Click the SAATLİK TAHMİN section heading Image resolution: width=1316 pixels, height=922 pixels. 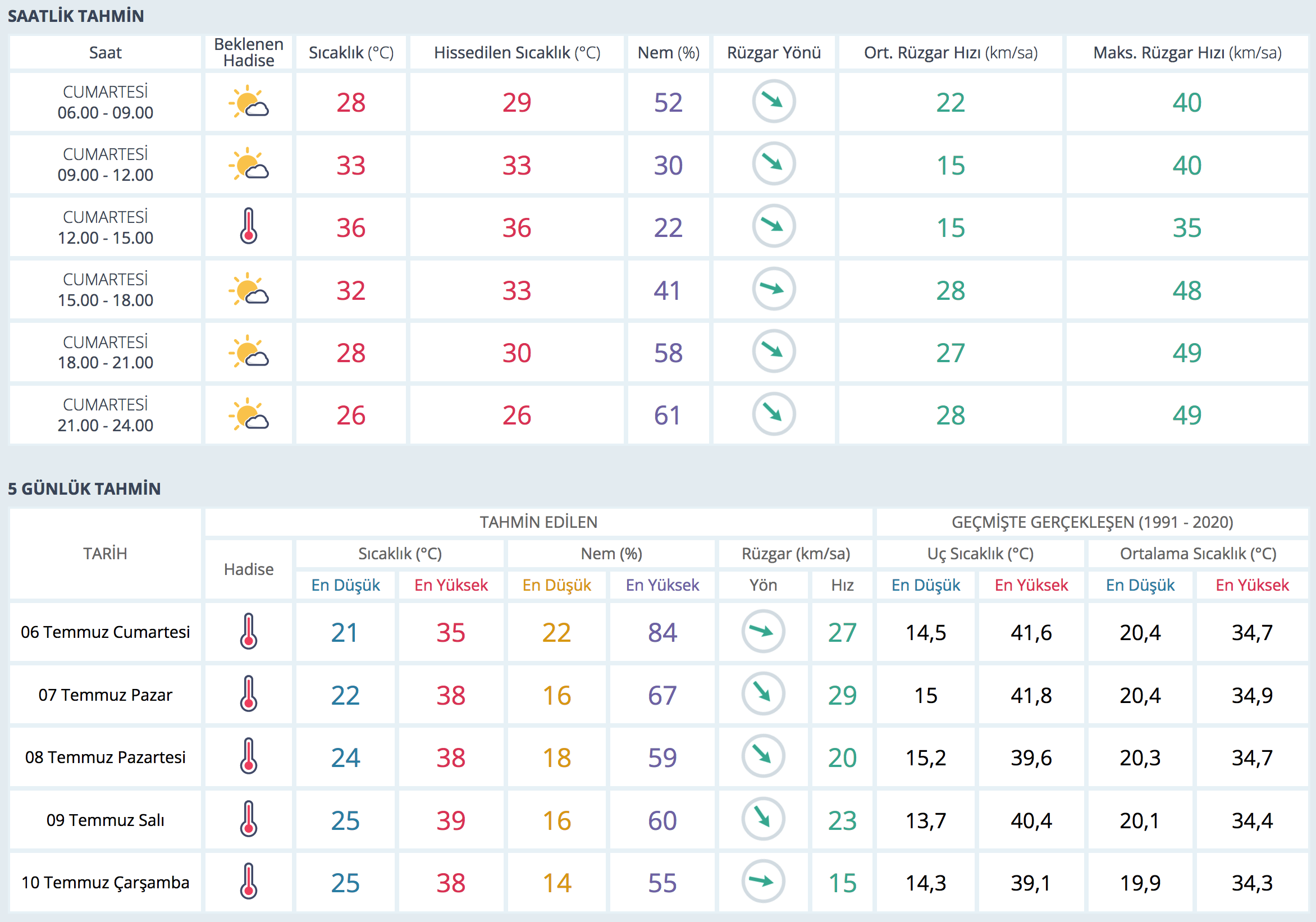pos(76,16)
